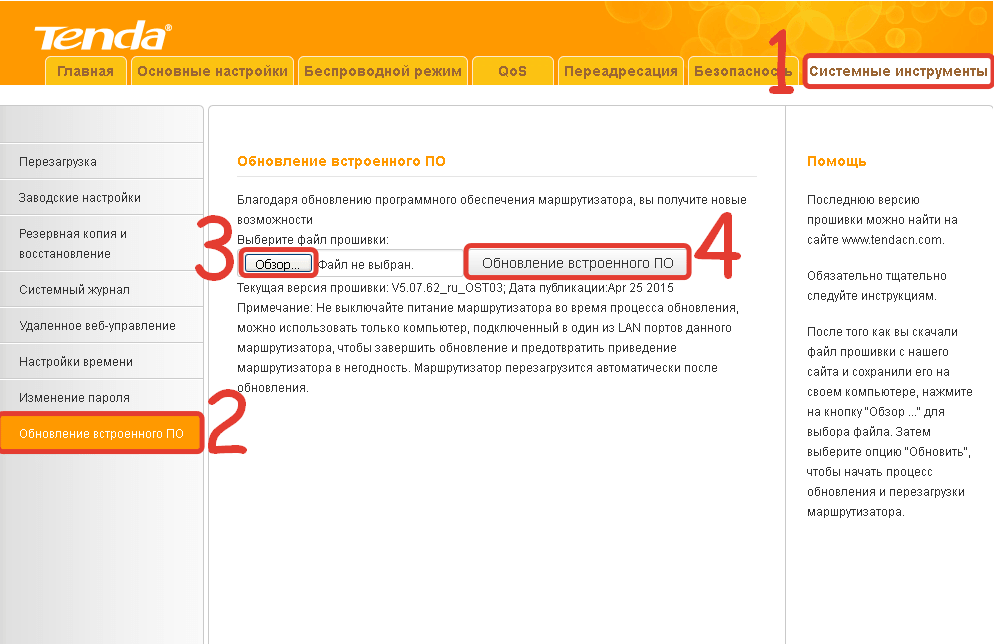Go to Настройки времени in sidebar
The image size is (994, 644).
76,362
